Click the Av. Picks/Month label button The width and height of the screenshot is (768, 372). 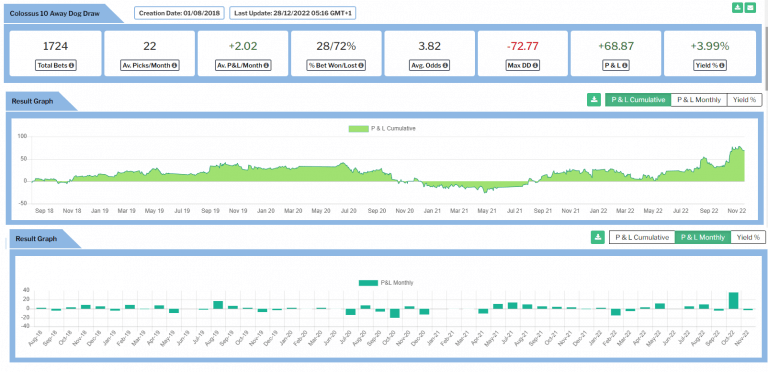click(x=150, y=65)
